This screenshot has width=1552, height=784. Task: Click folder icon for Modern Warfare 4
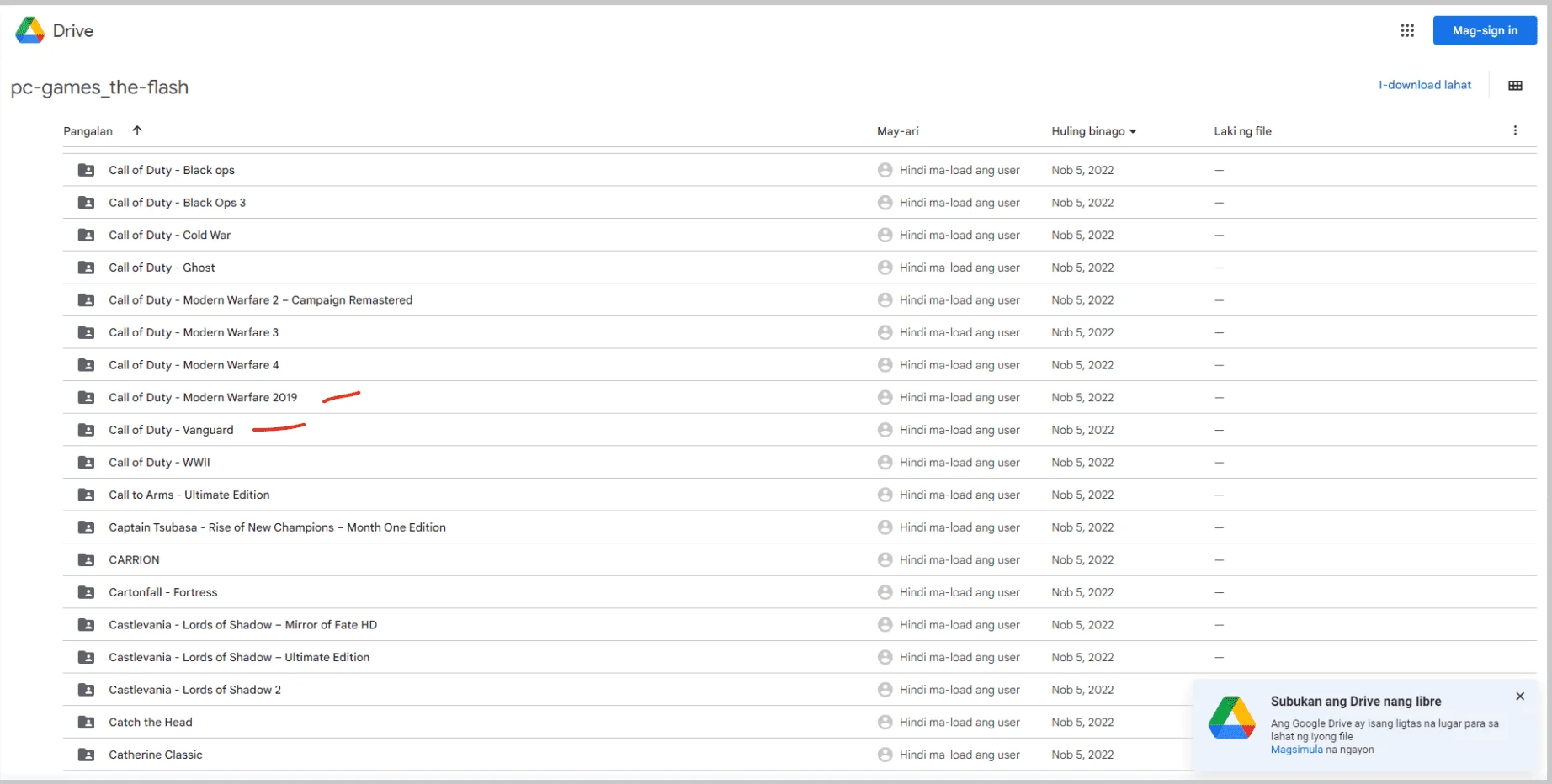[x=86, y=365]
